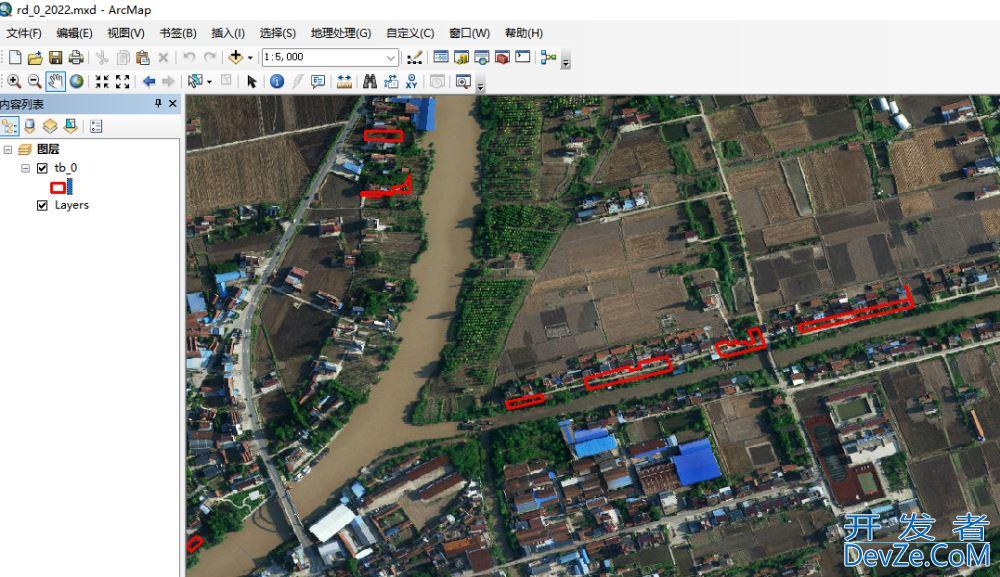Open table of contents Options

tap(96, 126)
